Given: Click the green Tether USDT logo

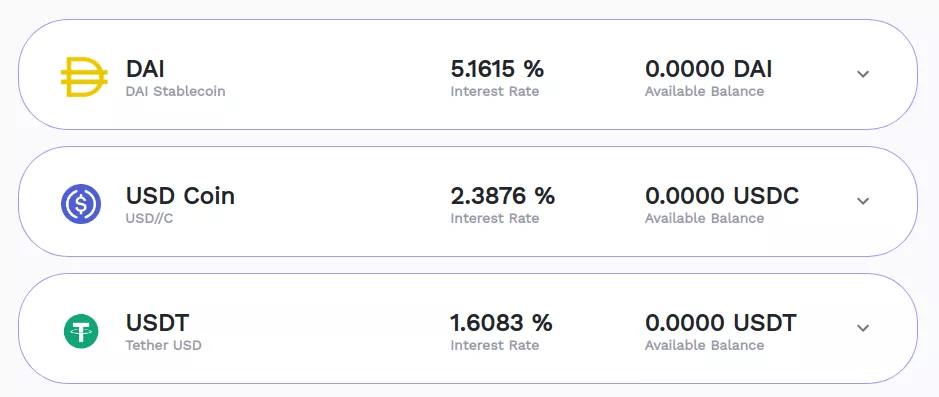Looking at the screenshot, I should pyautogui.click(x=81, y=331).
